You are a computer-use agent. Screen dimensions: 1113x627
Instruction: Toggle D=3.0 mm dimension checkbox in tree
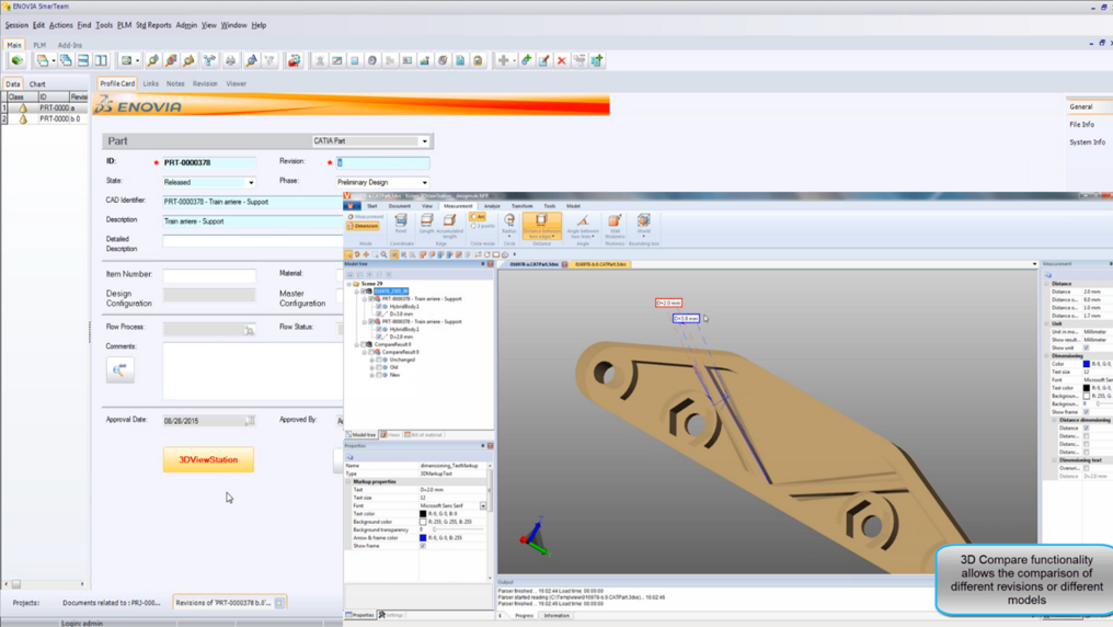[x=378, y=314]
